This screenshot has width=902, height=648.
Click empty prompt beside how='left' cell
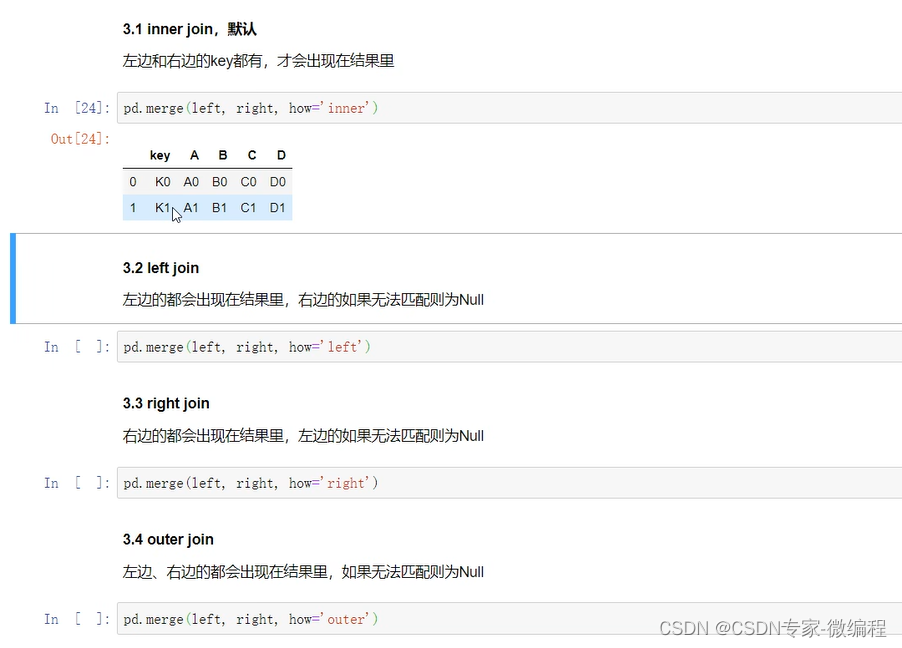[77, 346]
